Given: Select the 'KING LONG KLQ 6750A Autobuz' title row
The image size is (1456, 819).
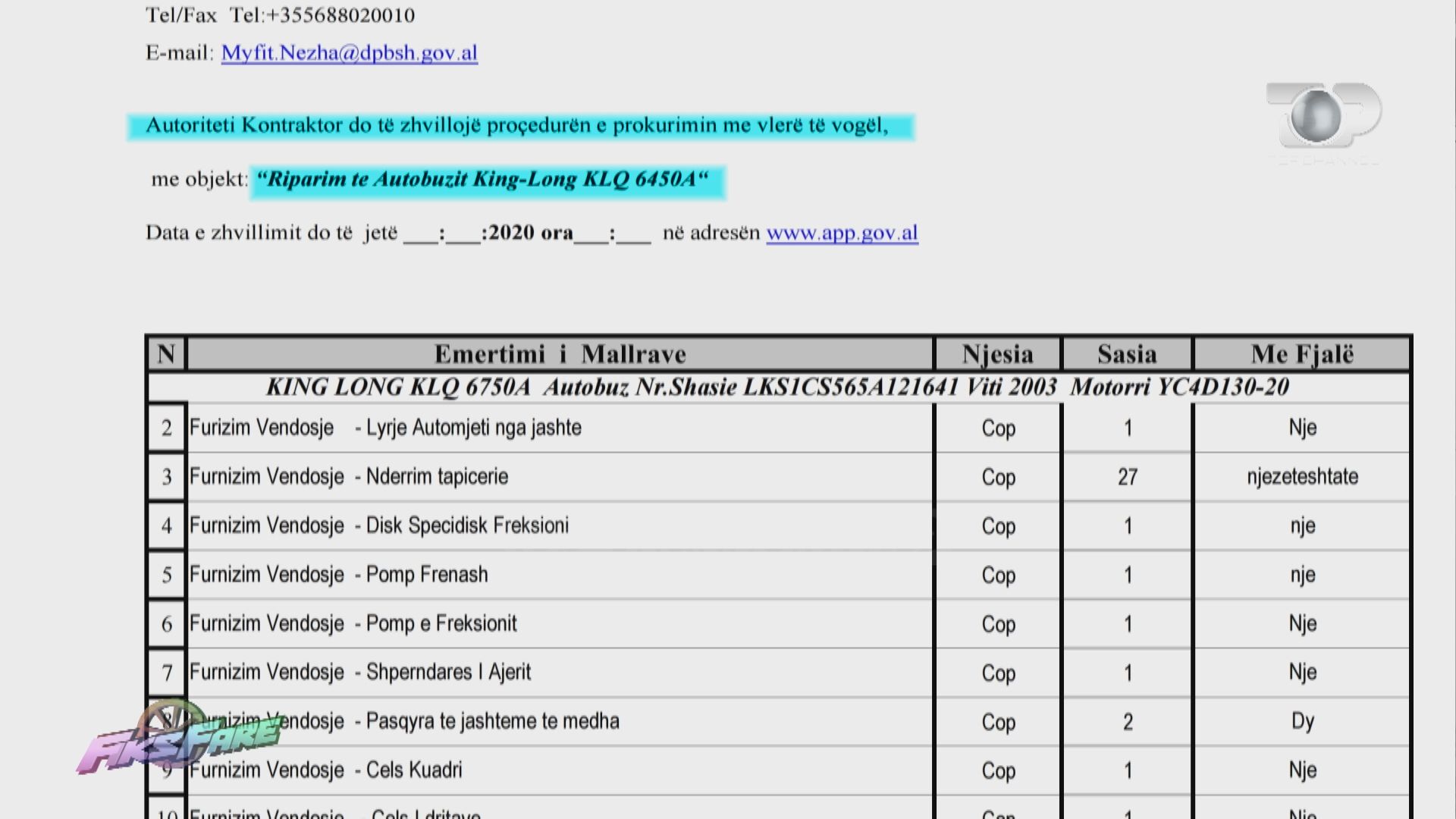Looking at the screenshot, I should [778, 388].
